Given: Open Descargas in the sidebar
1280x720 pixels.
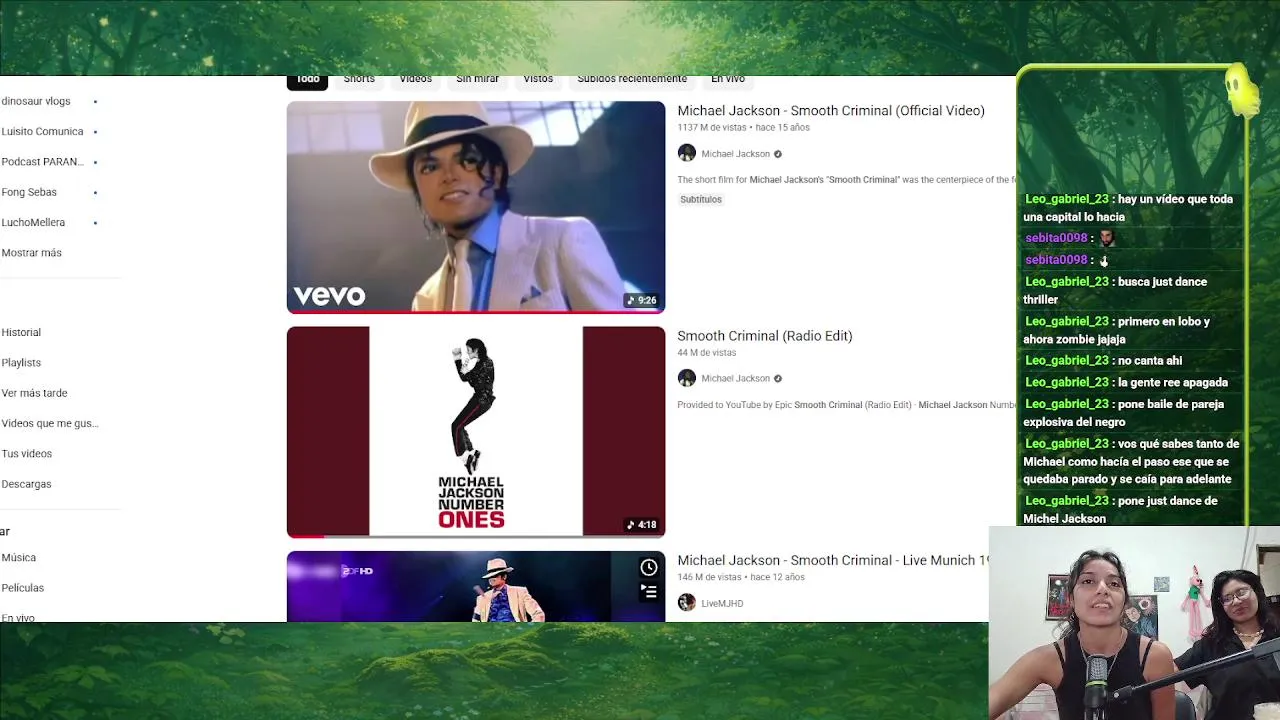Looking at the screenshot, I should [26, 484].
